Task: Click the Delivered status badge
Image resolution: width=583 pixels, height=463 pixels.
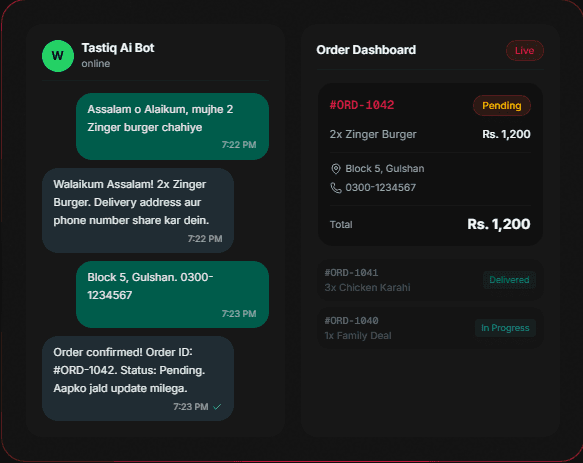Action: [509, 280]
